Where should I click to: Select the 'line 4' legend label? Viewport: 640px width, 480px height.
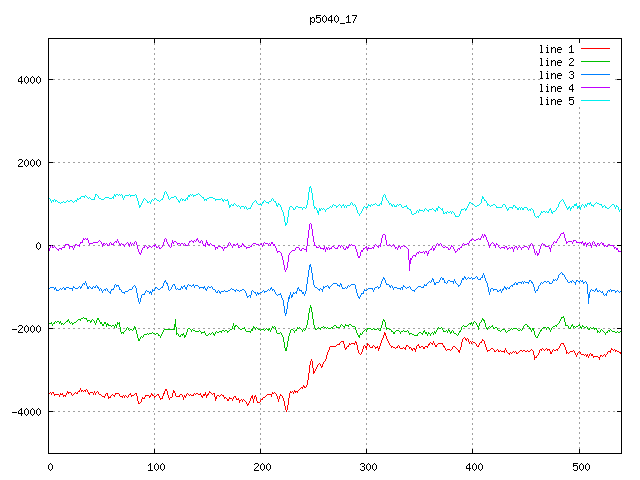(x=556, y=88)
